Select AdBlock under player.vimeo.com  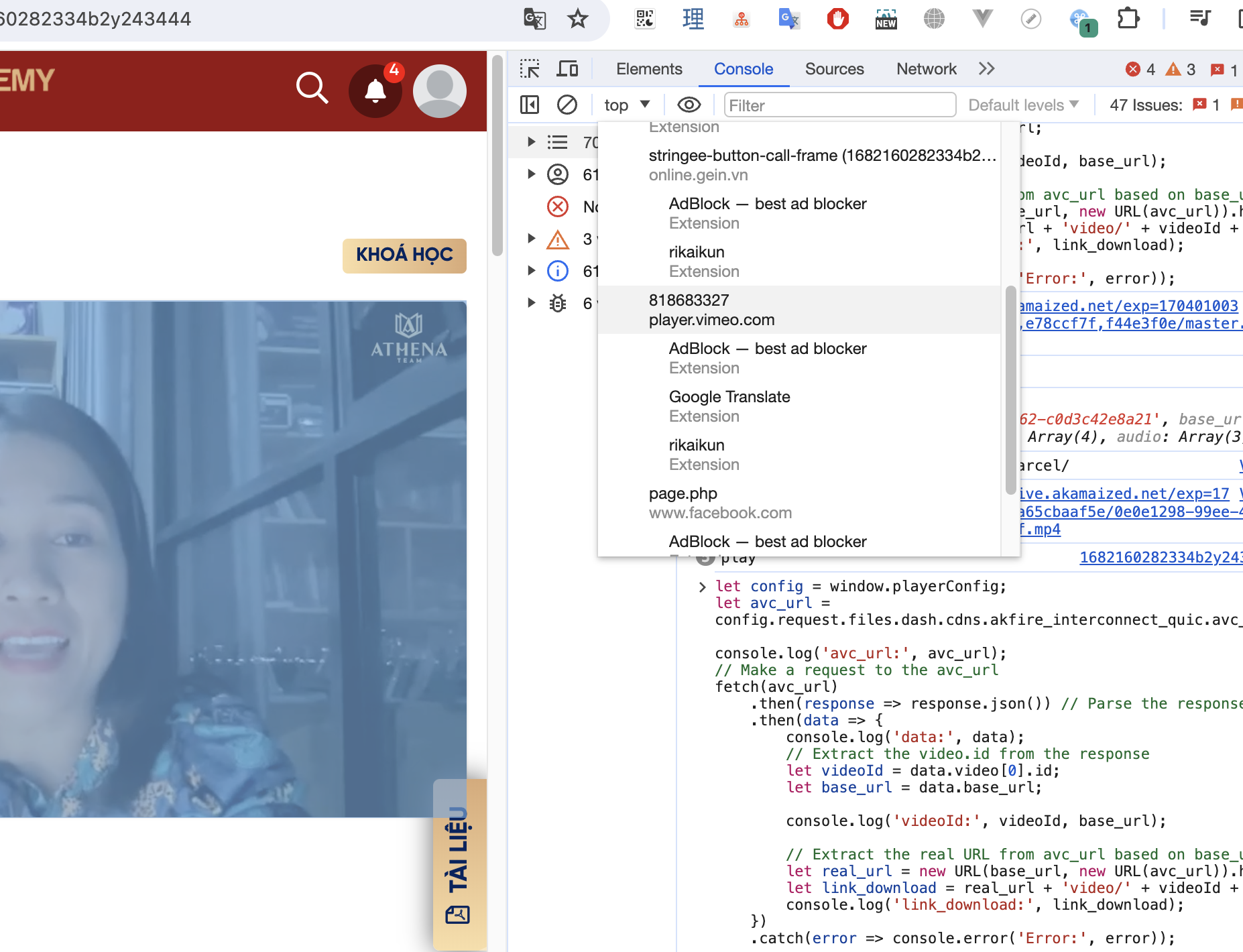point(799,358)
